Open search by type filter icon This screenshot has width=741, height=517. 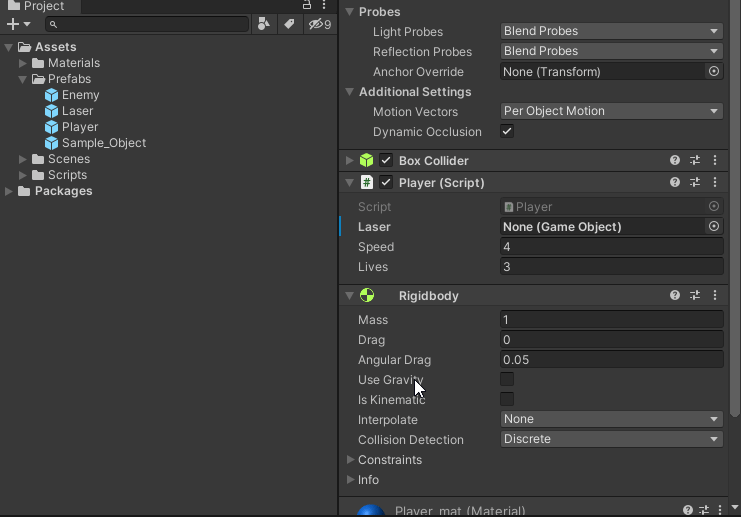264,24
